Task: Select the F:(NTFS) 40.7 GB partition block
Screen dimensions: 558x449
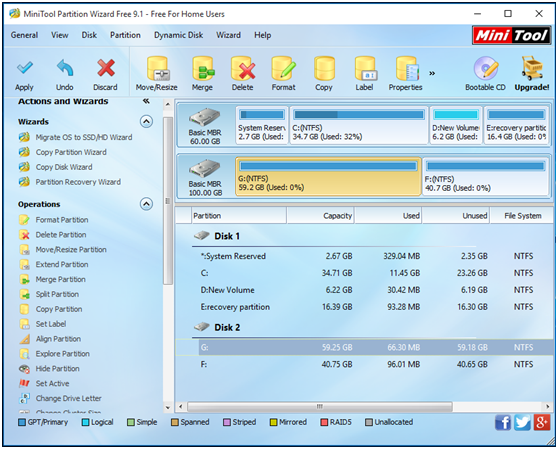Action: click(485, 176)
